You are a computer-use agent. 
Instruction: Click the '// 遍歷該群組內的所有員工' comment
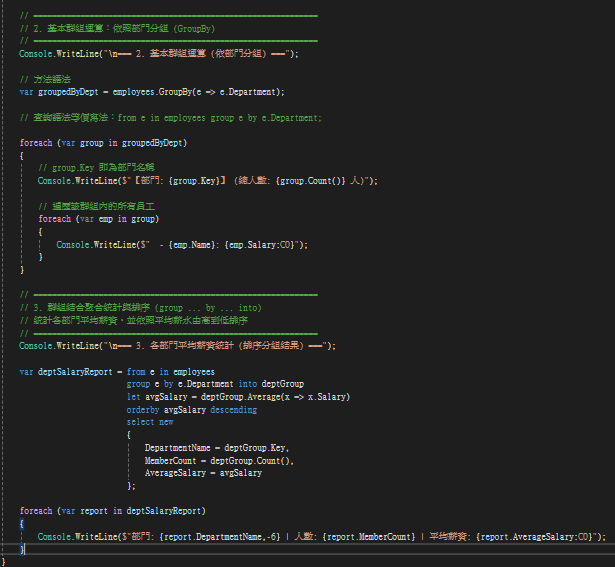pos(96,206)
